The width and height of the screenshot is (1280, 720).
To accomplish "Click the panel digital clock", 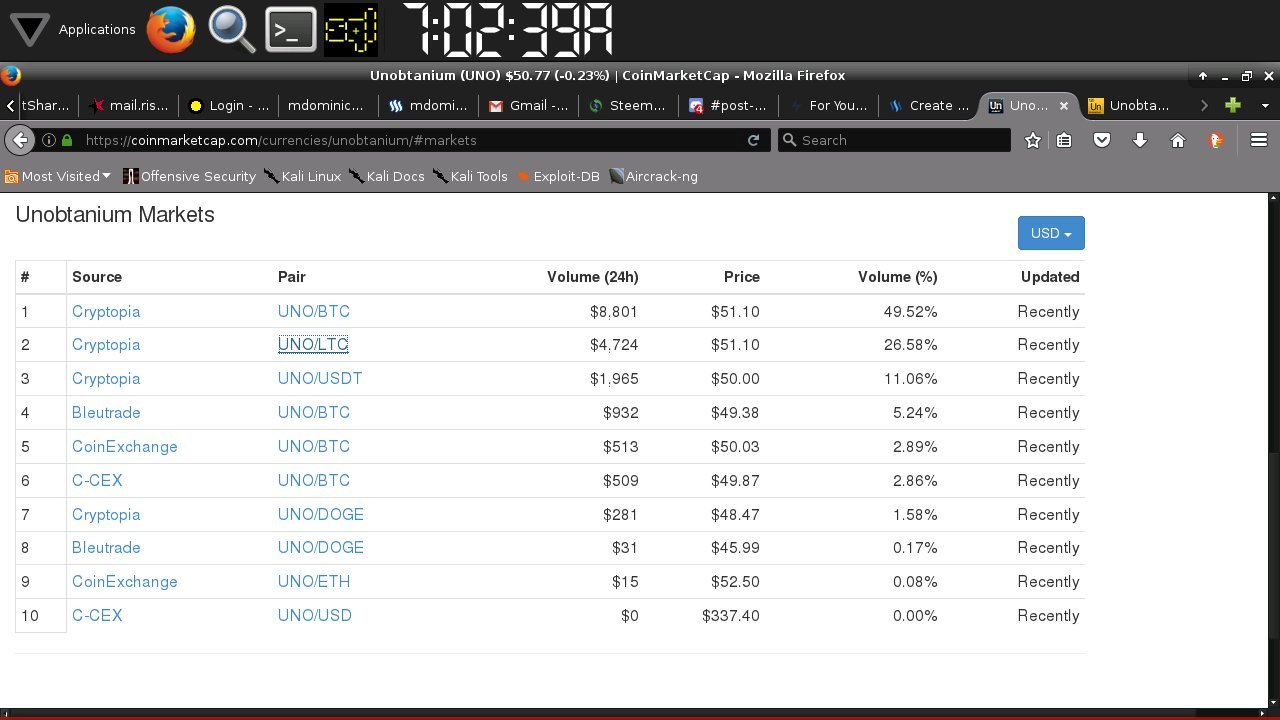I will pos(508,29).
